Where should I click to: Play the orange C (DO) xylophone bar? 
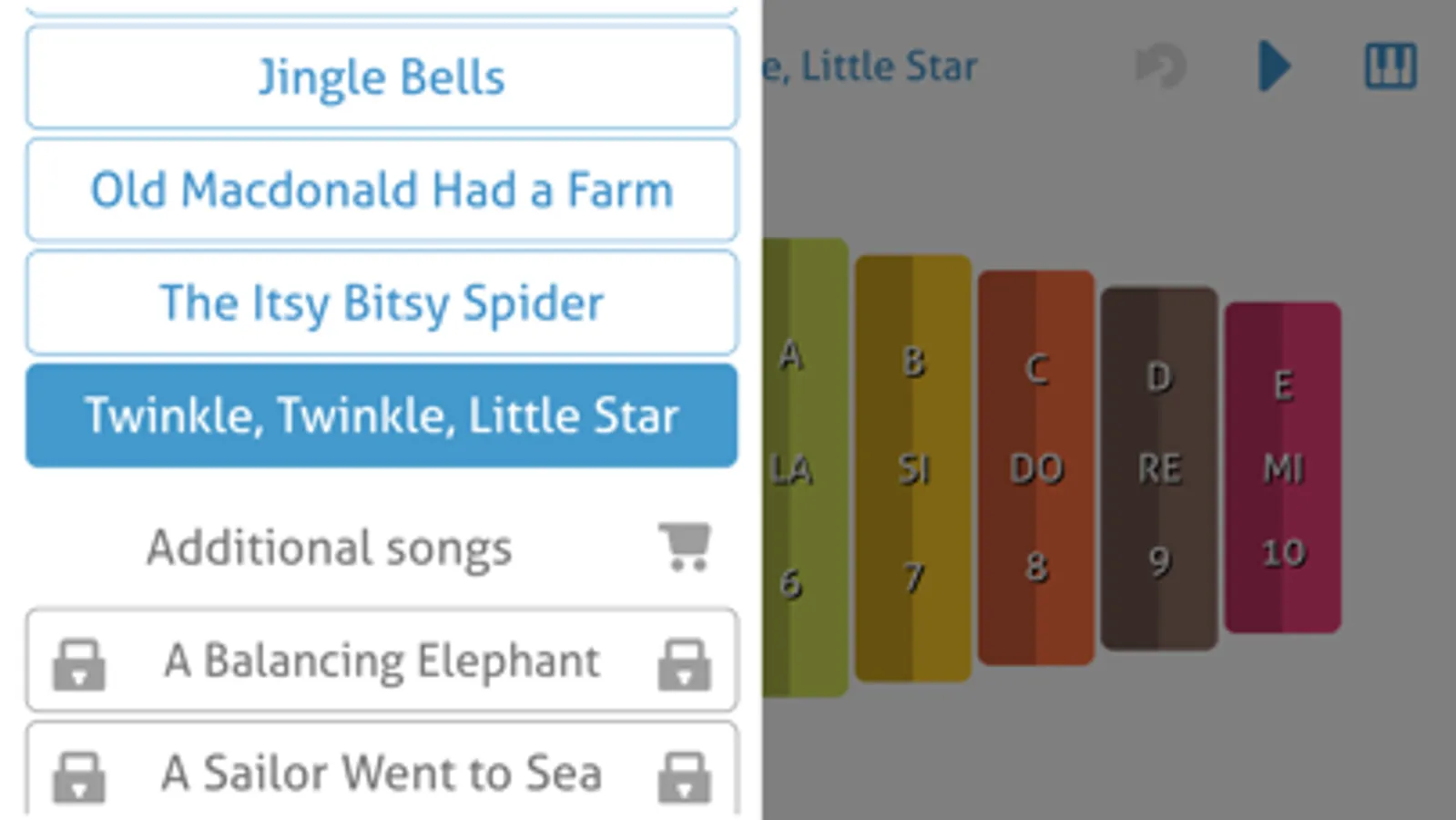click(1036, 466)
